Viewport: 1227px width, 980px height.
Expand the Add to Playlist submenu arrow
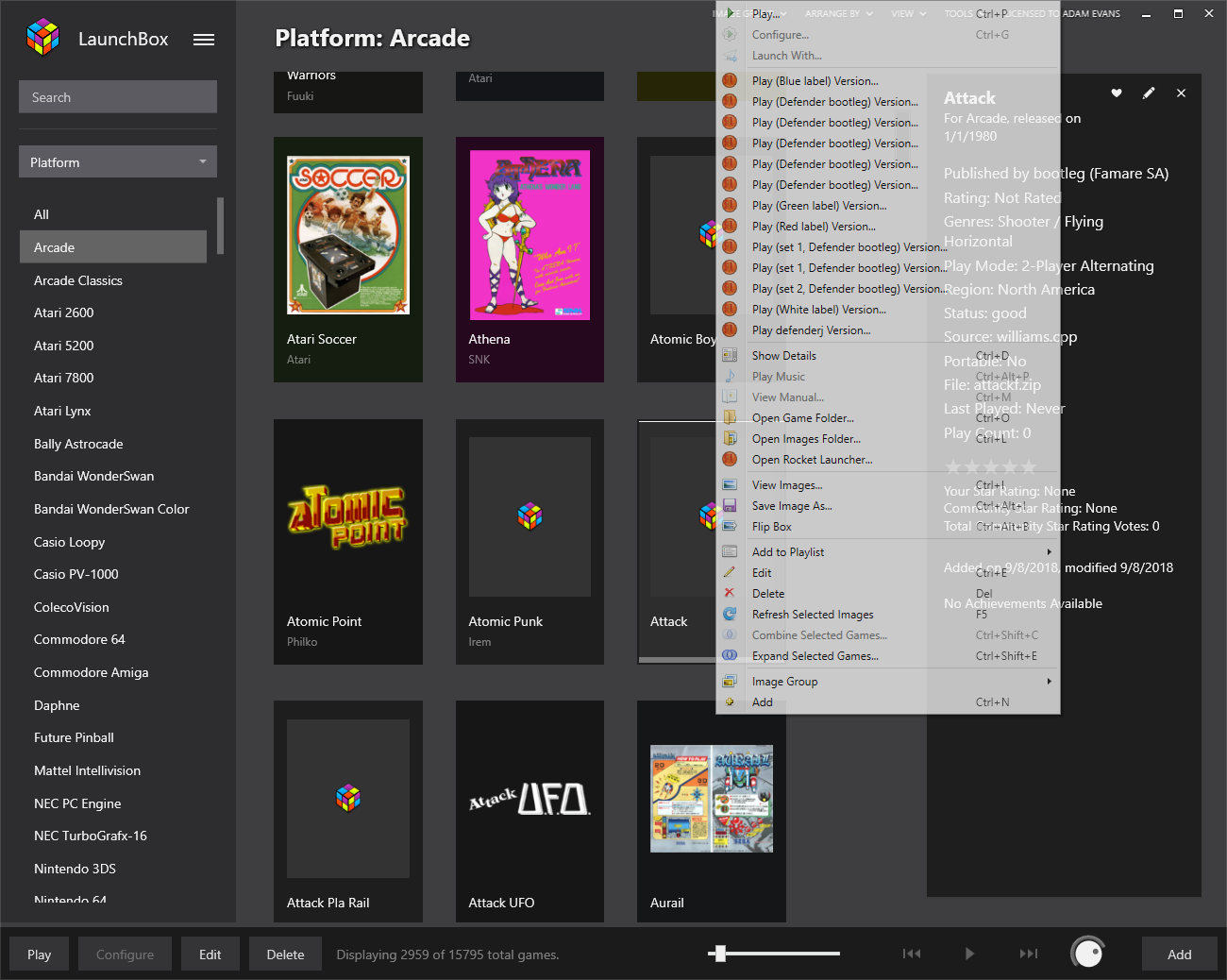click(1049, 552)
